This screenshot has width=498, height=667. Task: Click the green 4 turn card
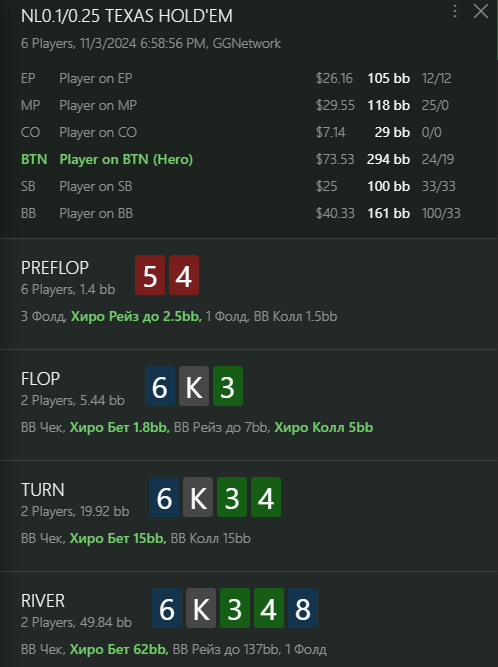[x=266, y=497]
